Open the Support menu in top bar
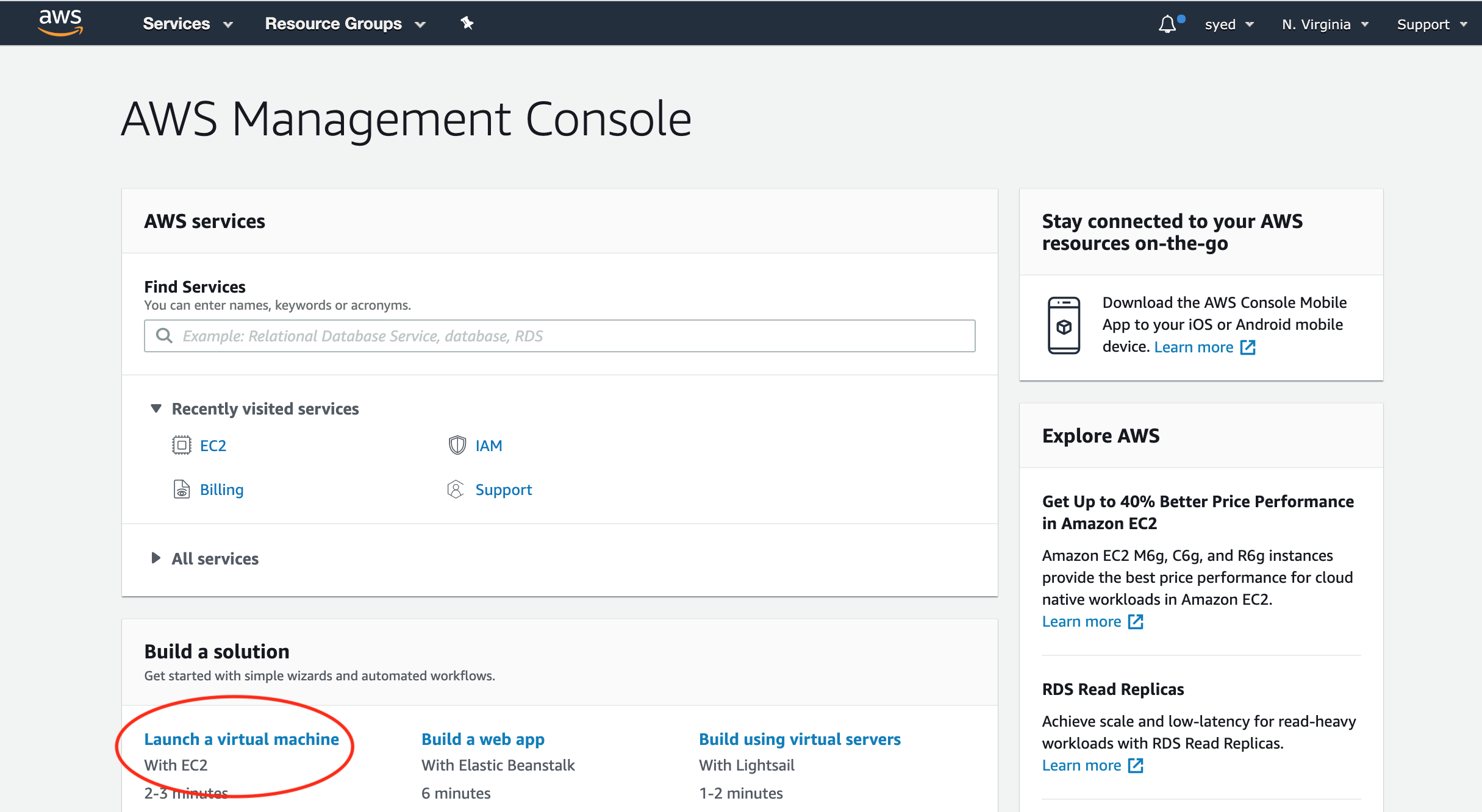The height and width of the screenshot is (812, 1482). coord(1432,24)
